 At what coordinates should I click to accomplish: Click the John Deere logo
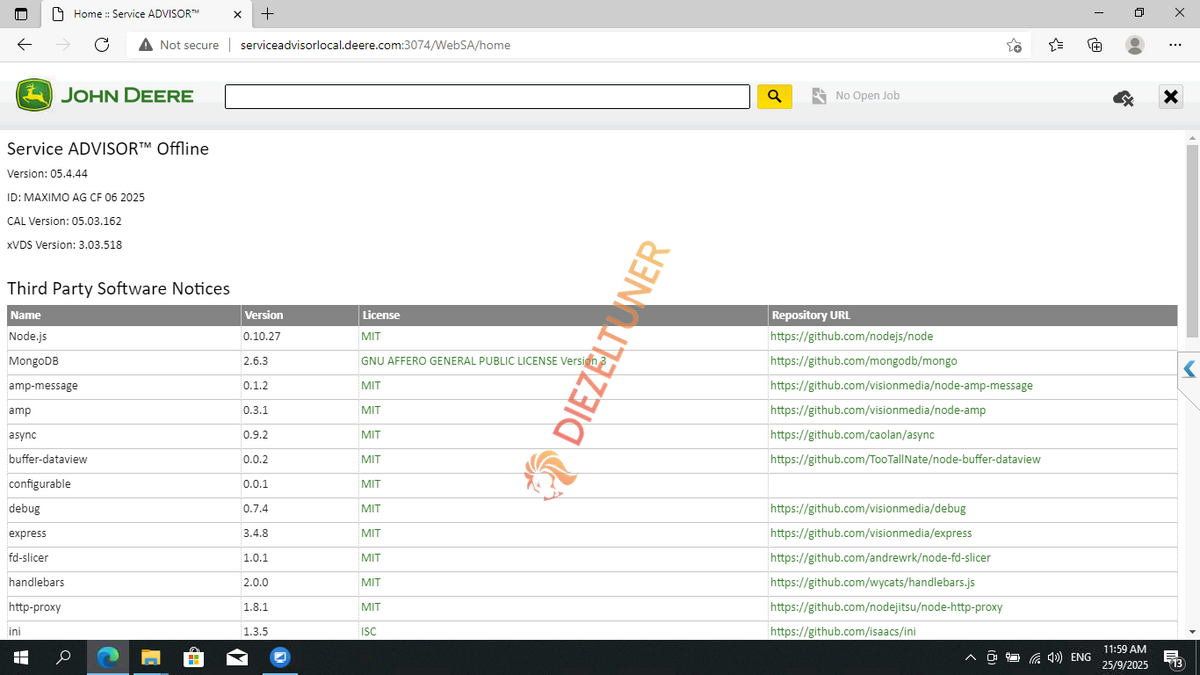(x=105, y=96)
